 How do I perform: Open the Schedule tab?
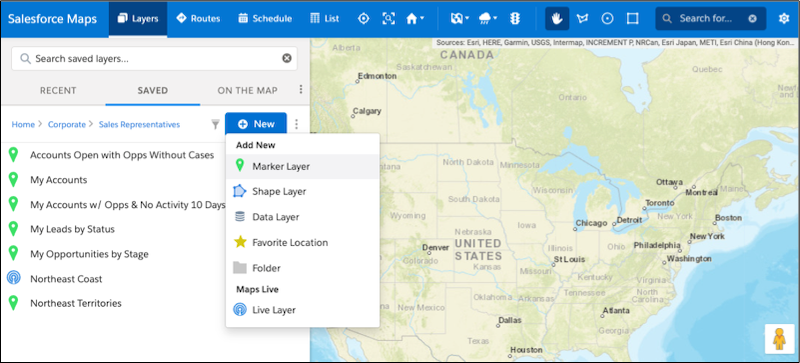[x=265, y=19]
